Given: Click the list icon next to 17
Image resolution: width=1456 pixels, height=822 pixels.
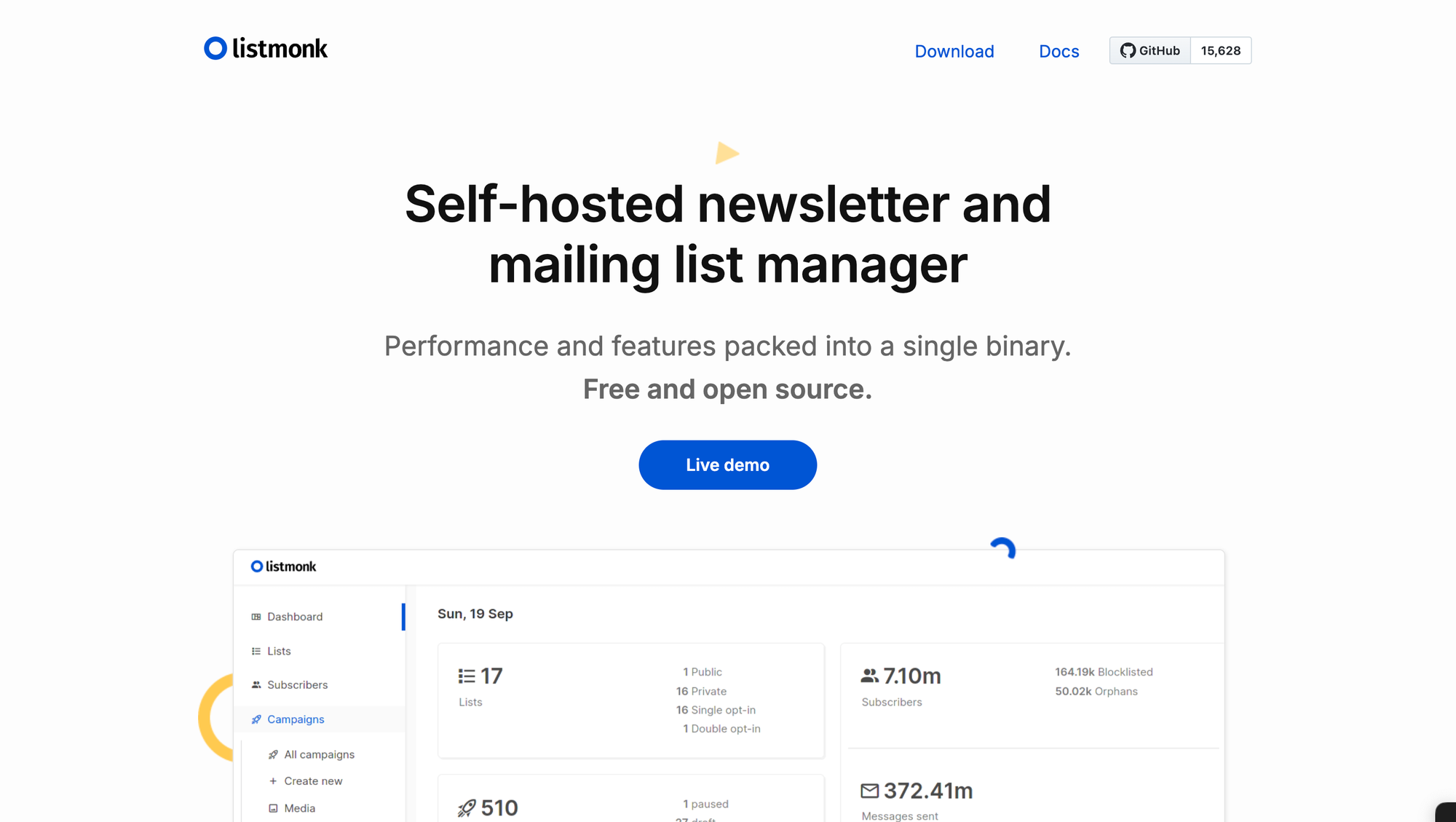Looking at the screenshot, I should pos(467,676).
